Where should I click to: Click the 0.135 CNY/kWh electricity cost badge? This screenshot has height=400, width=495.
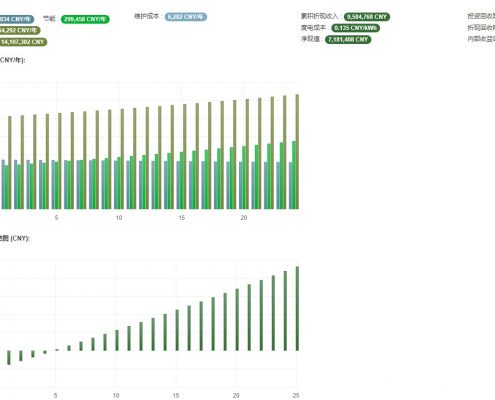(x=355, y=28)
